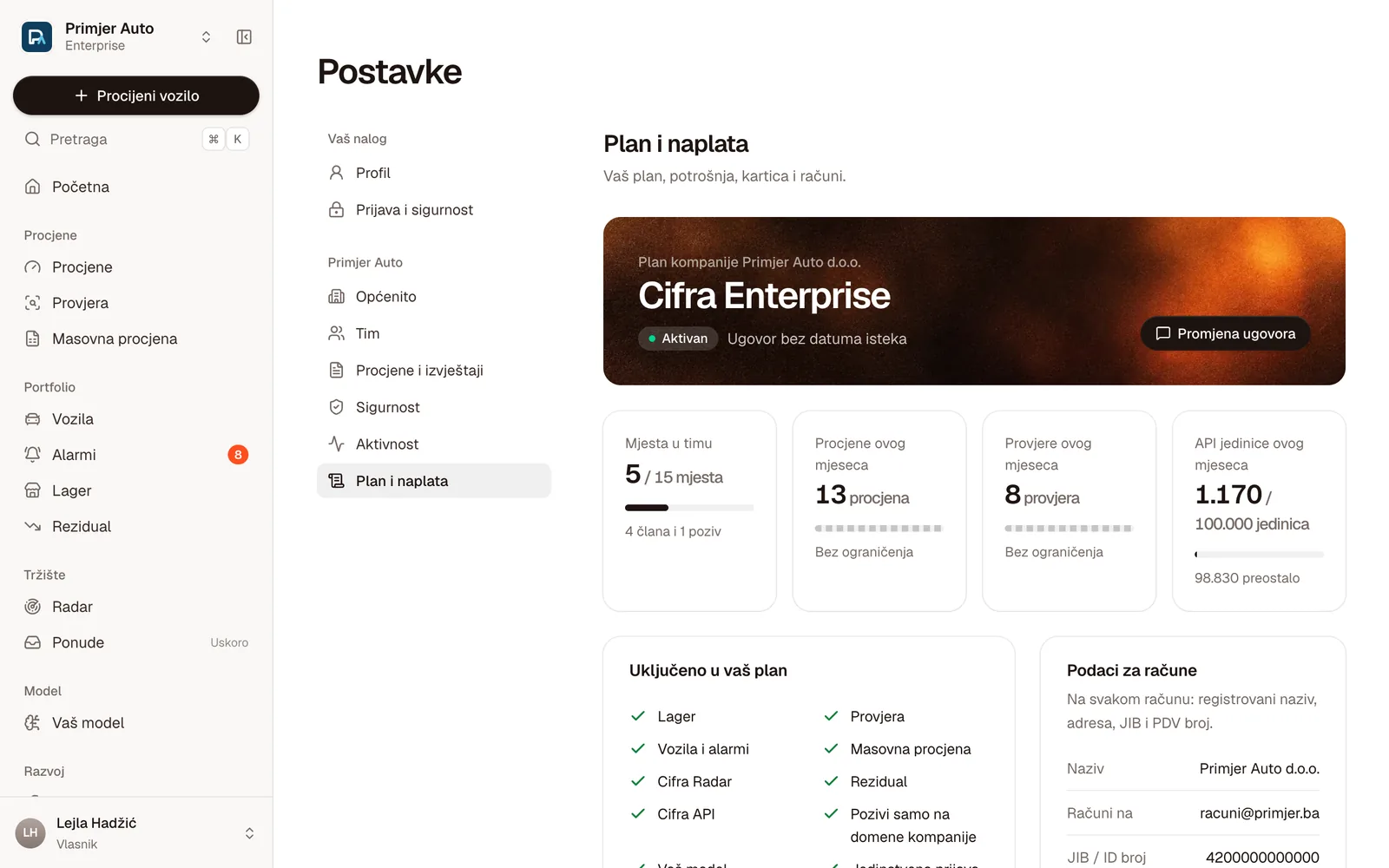Image resolution: width=1389 pixels, height=868 pixels.
Task: Select Plan i naplata settings item
Action: point(434,481)
